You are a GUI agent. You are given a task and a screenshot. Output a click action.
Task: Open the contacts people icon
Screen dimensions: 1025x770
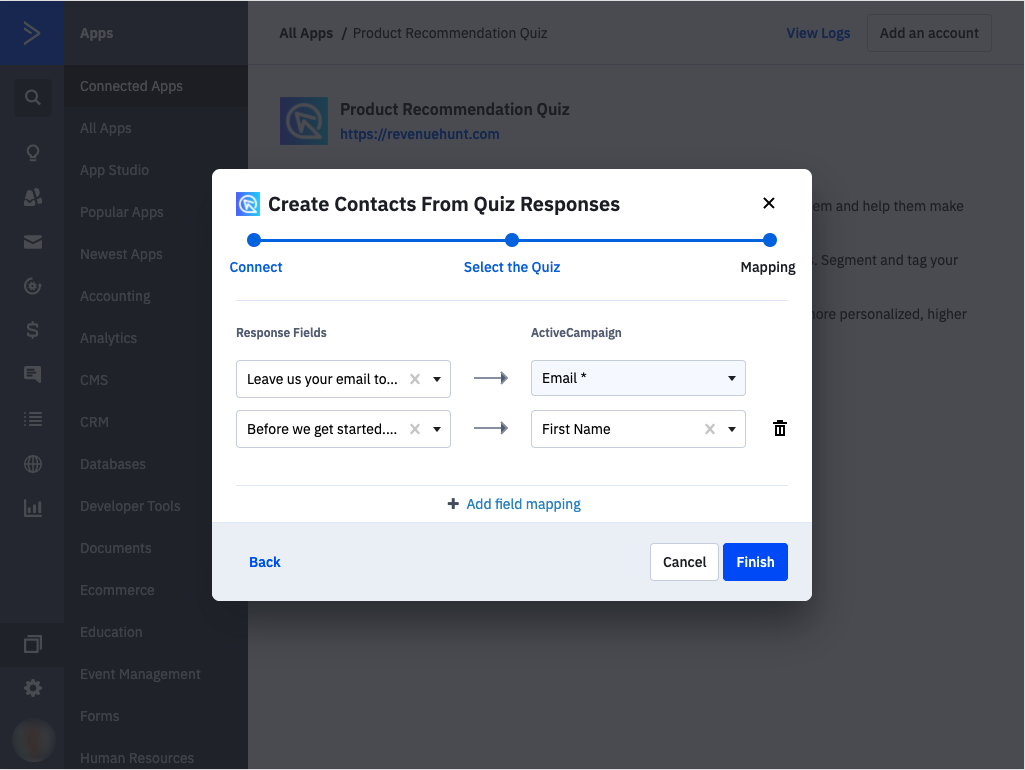pos(33,197)
